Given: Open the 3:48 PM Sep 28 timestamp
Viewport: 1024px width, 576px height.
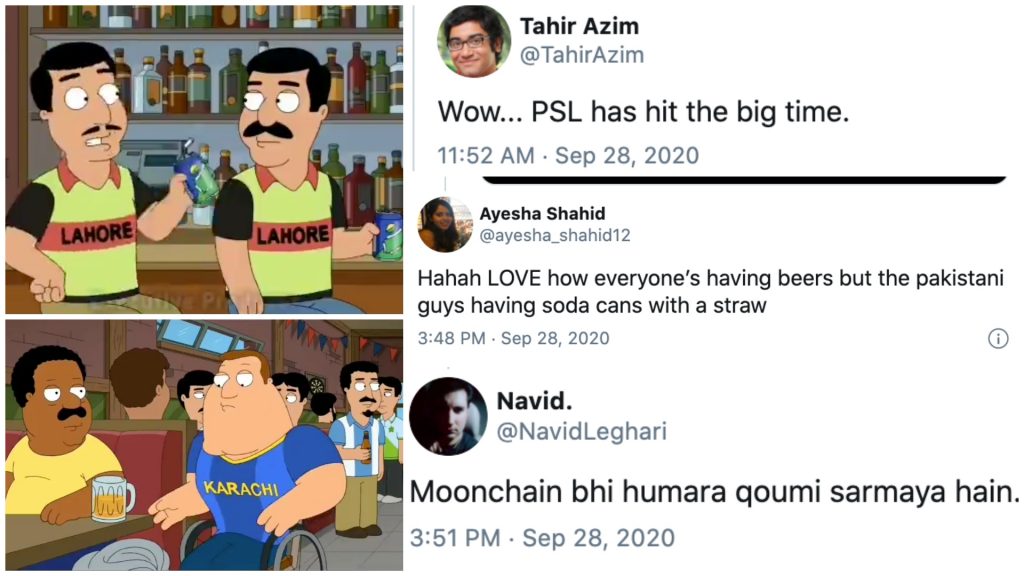Looking at the screenshot, I should click(x=513, y=338).
